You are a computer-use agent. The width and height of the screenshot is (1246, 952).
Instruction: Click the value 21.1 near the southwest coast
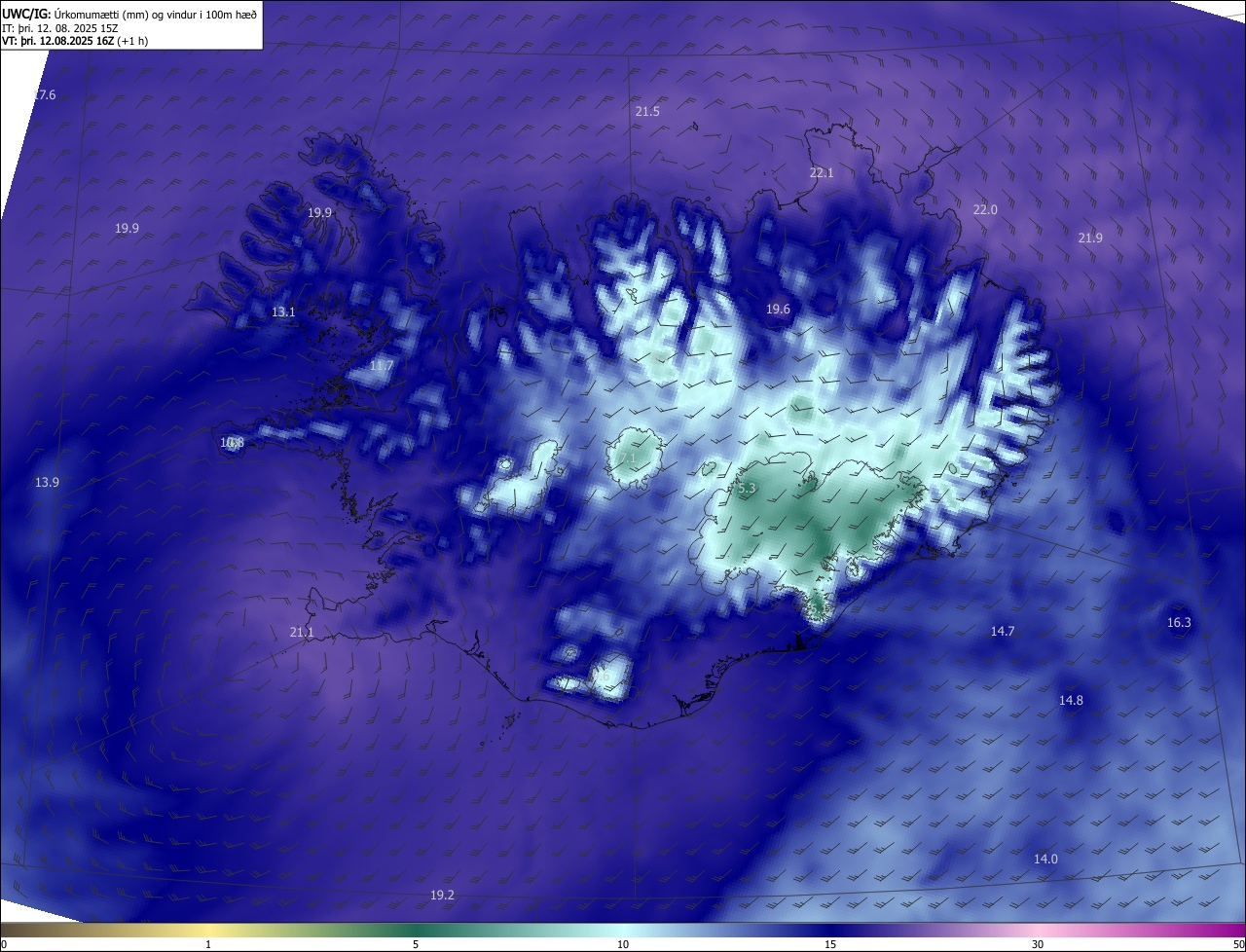coord(302,633)
